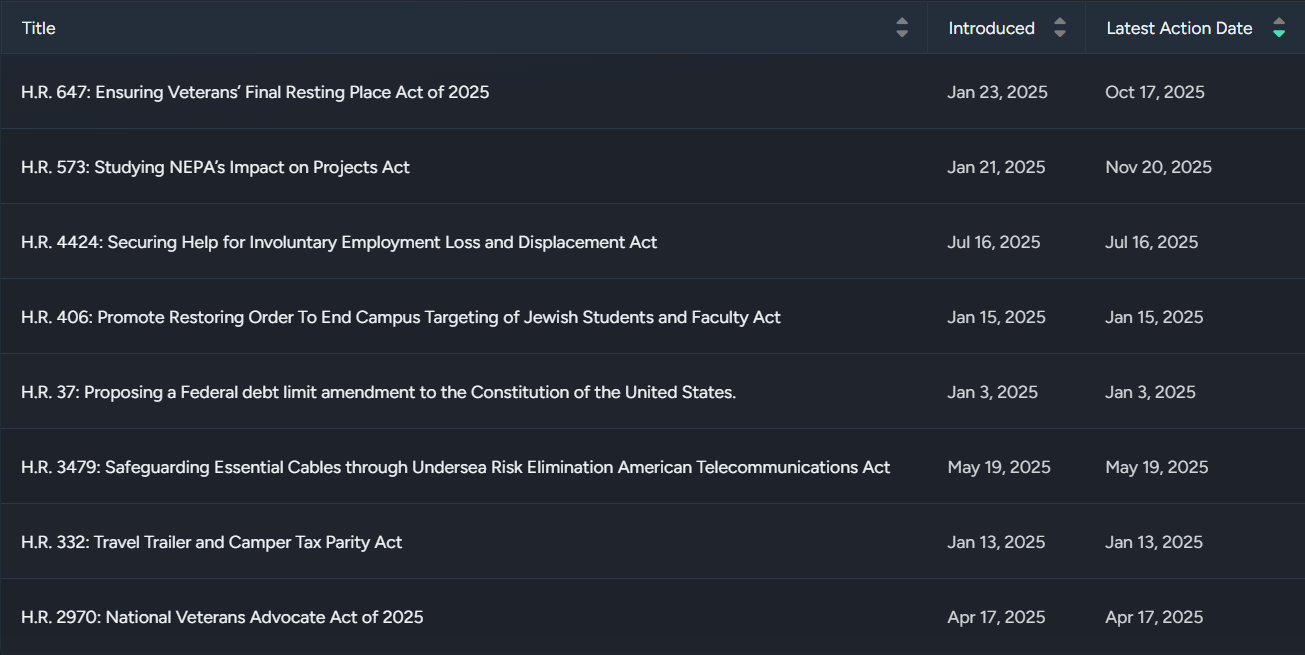
Task: Select the Jan 21, 2025 introduced date cell
Action: pos(996,167)
